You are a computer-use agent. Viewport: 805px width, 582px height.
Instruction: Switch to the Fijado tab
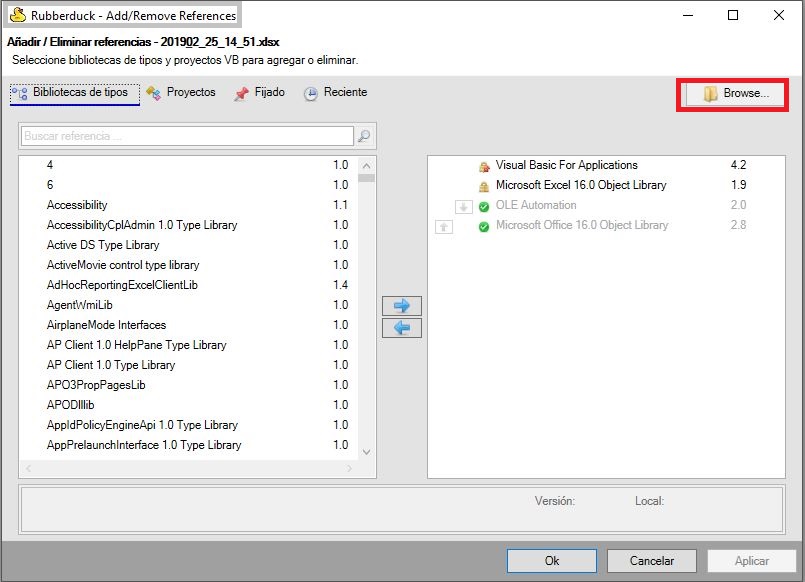[259, 93]
